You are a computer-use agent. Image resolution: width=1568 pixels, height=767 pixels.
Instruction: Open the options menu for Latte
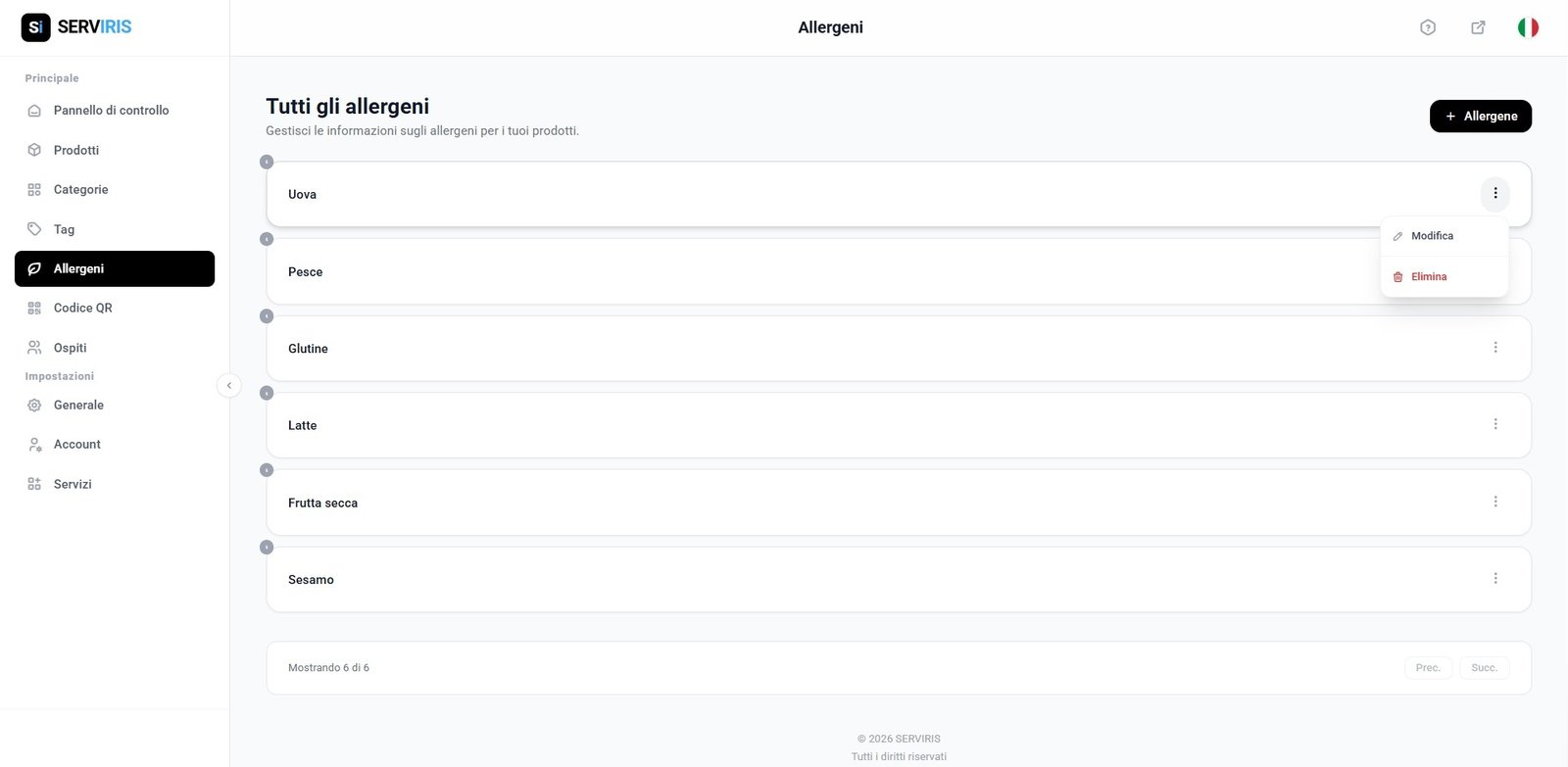pos(1495,423)
